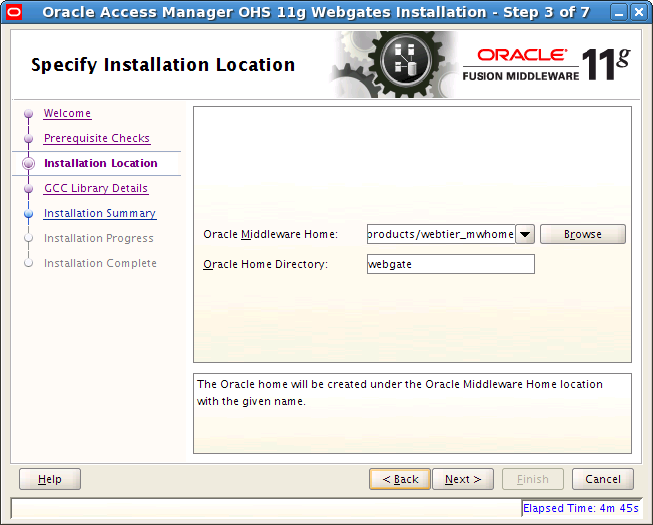Jump to GCC Library Details step

tap(96, 188)
